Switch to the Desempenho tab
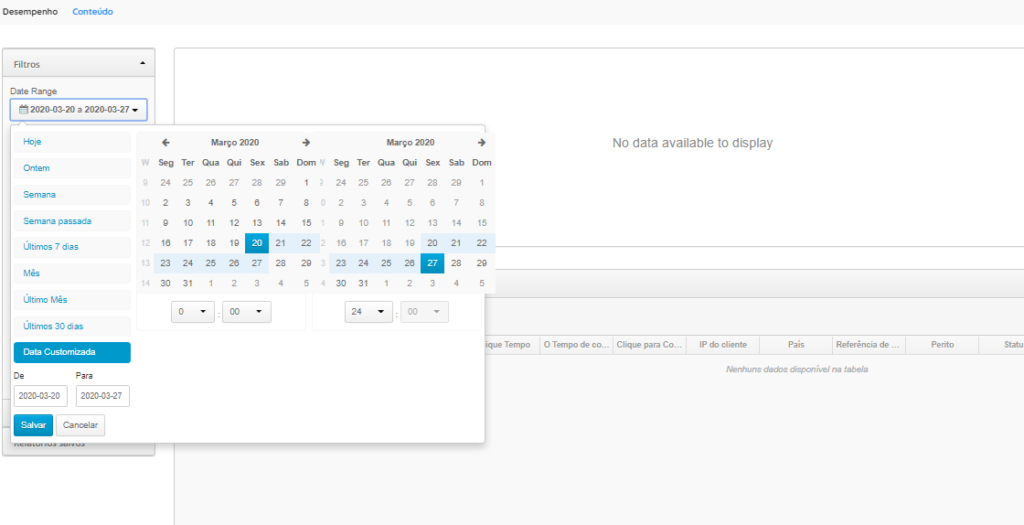 tap(31, 12)
